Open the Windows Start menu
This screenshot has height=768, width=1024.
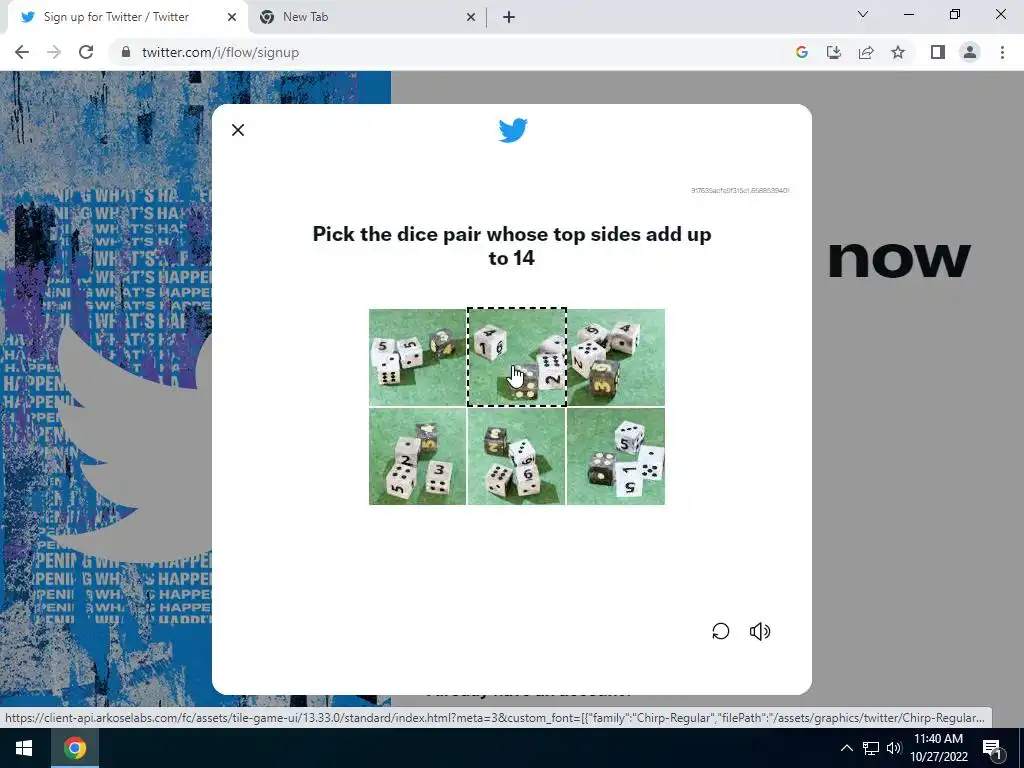coord(24,748)
